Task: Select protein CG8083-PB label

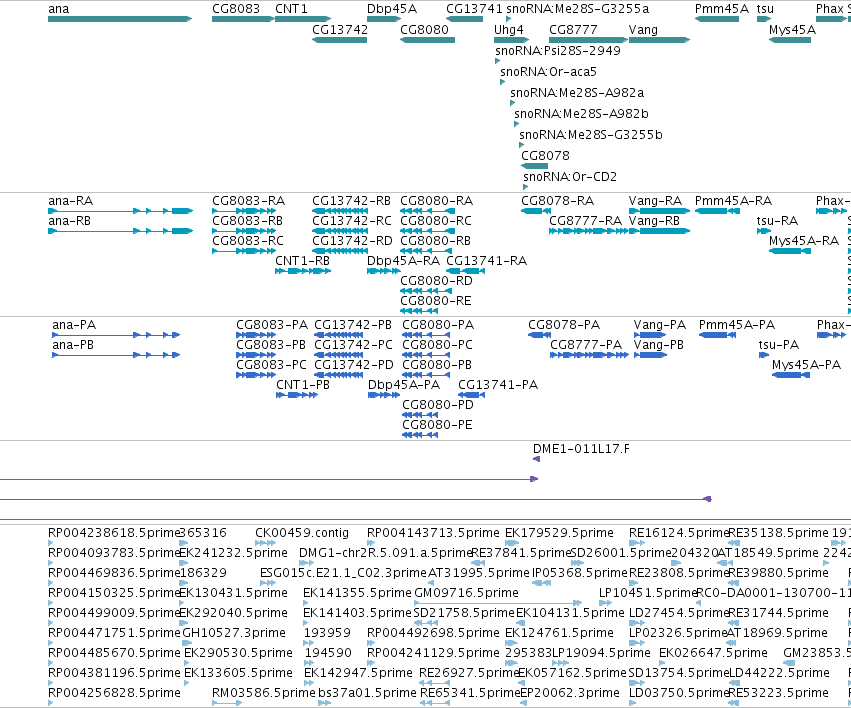Action: click(x=271, y=346)
